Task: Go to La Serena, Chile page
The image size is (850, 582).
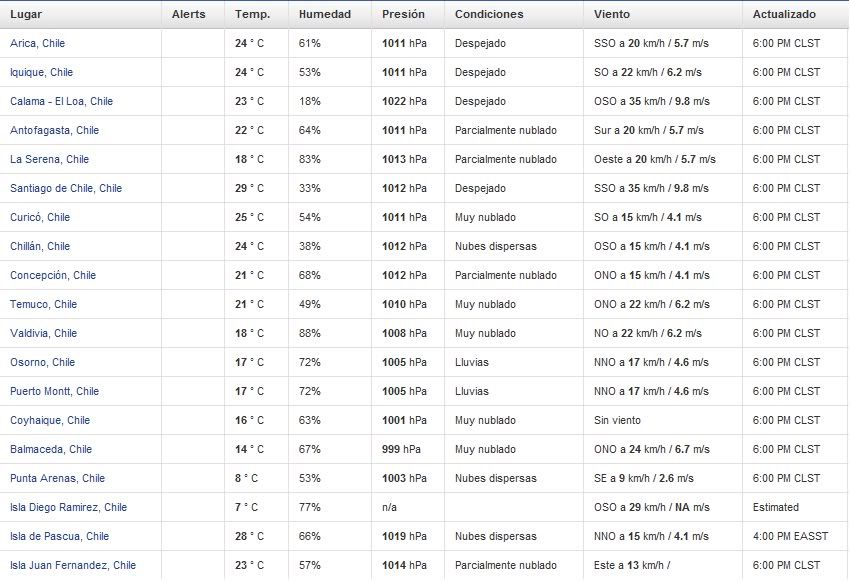Action: pos(49,159)
